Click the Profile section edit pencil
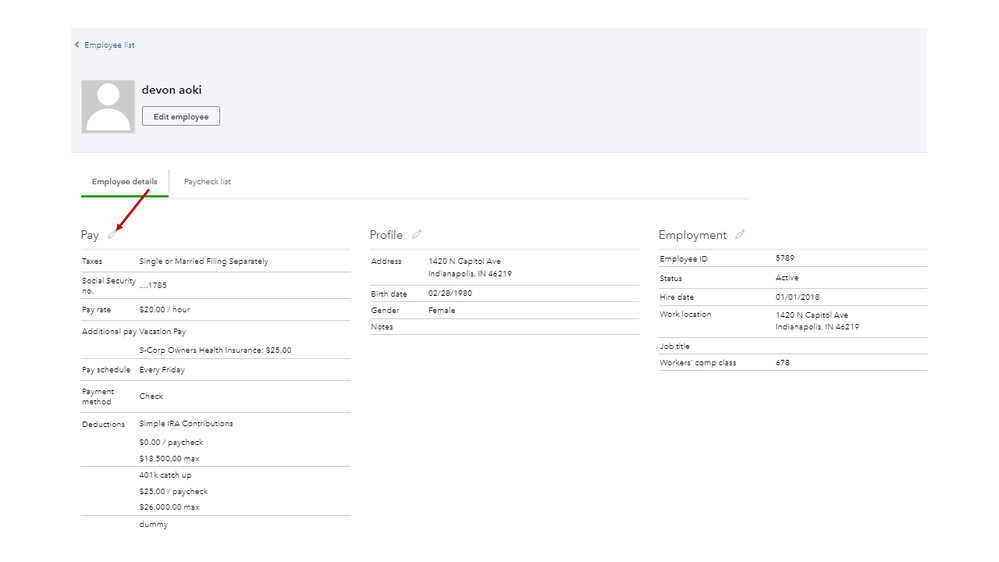 417,235
